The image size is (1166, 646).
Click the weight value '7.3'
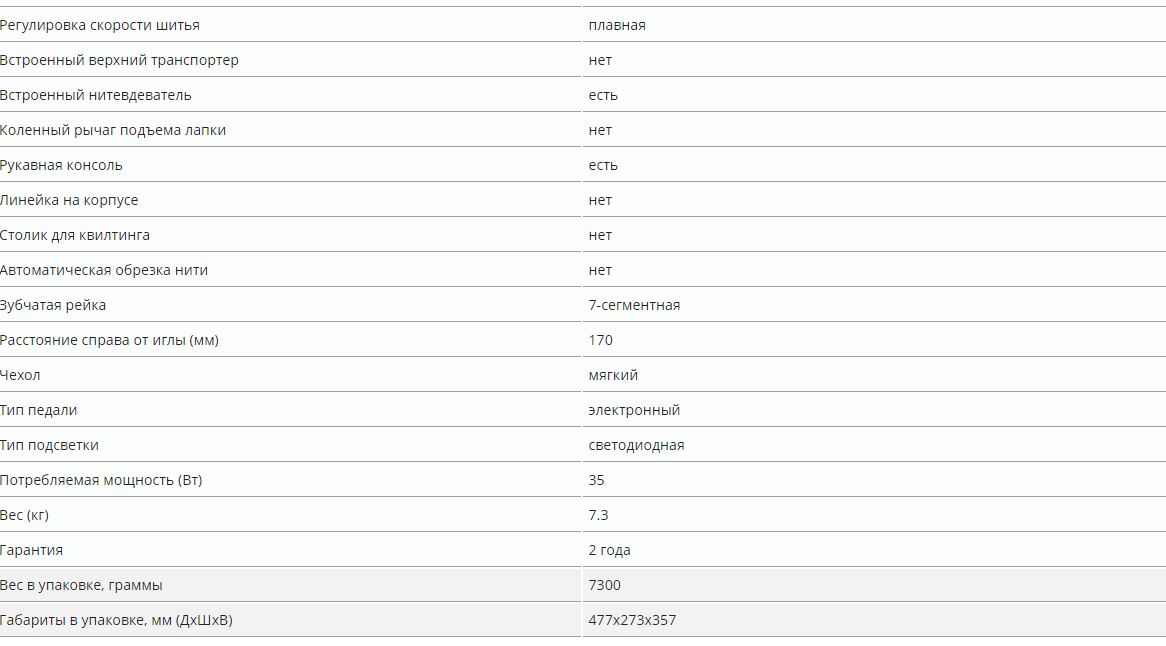point(598,514)
